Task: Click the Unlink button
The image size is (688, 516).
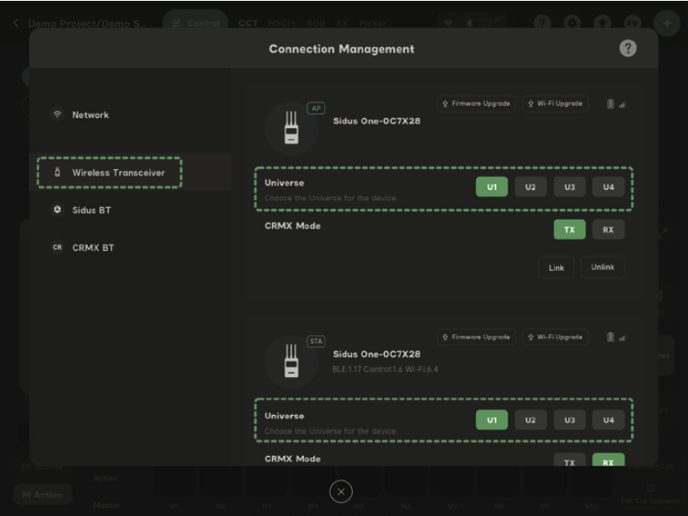Action: (602, 267)
